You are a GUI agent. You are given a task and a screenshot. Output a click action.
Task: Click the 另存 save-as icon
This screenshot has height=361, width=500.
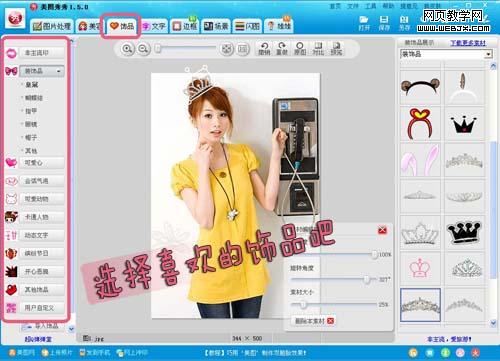tap(404, 23)
